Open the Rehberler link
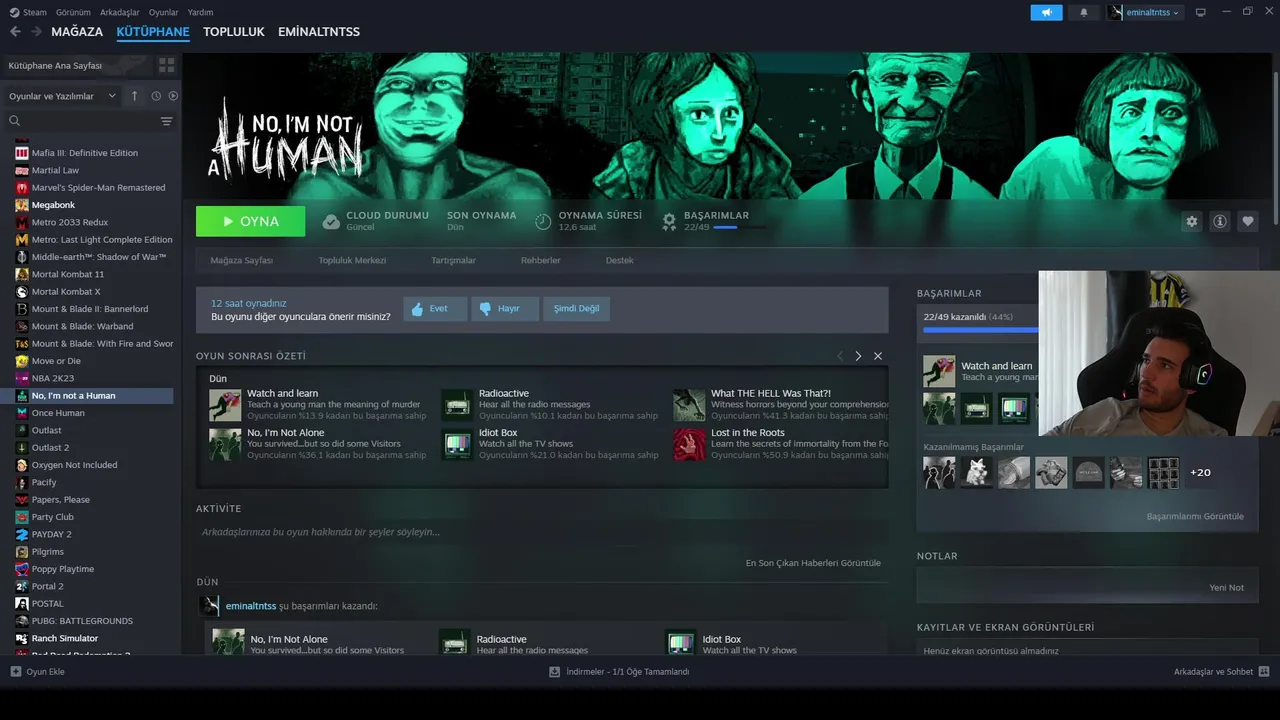This screenshot has width=1280, height=720. (x=540, y=260)
